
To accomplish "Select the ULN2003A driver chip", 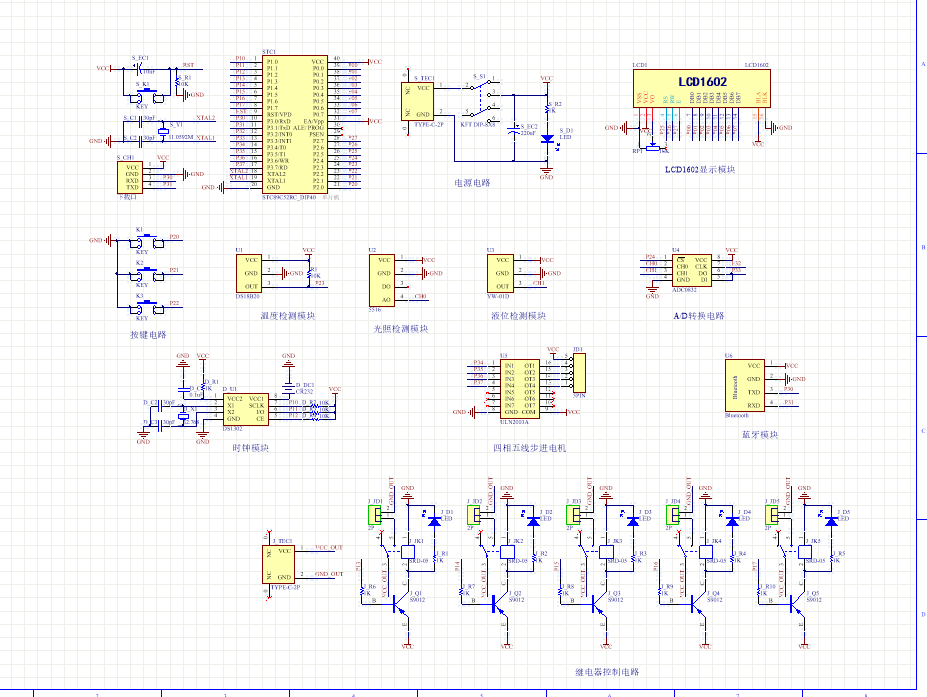I will (520, 389).
